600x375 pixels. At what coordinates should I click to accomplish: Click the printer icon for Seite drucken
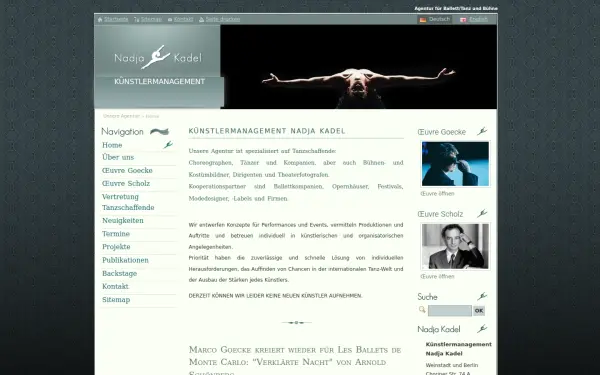pyautogui.click(x=202, y=20)
